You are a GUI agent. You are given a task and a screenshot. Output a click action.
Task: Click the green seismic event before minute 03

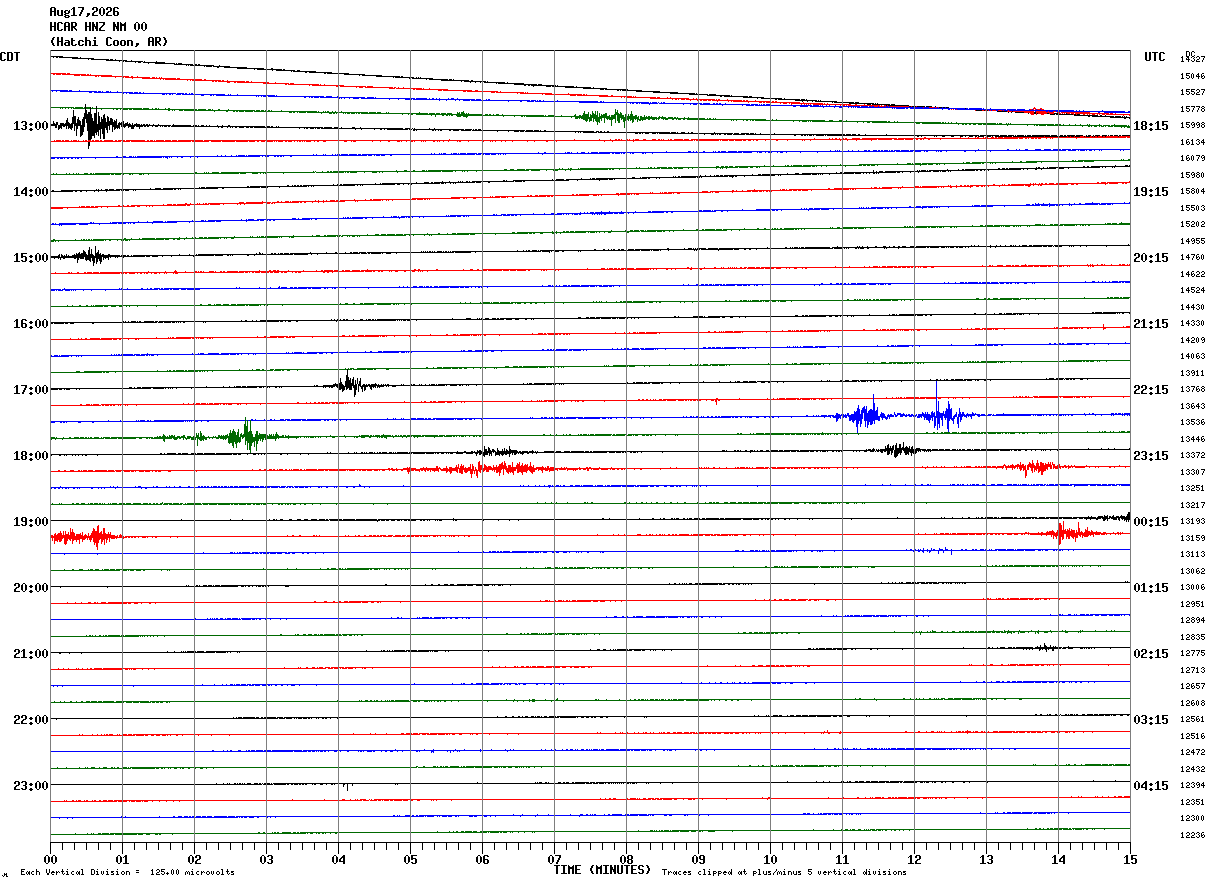(x=243, y=436)
